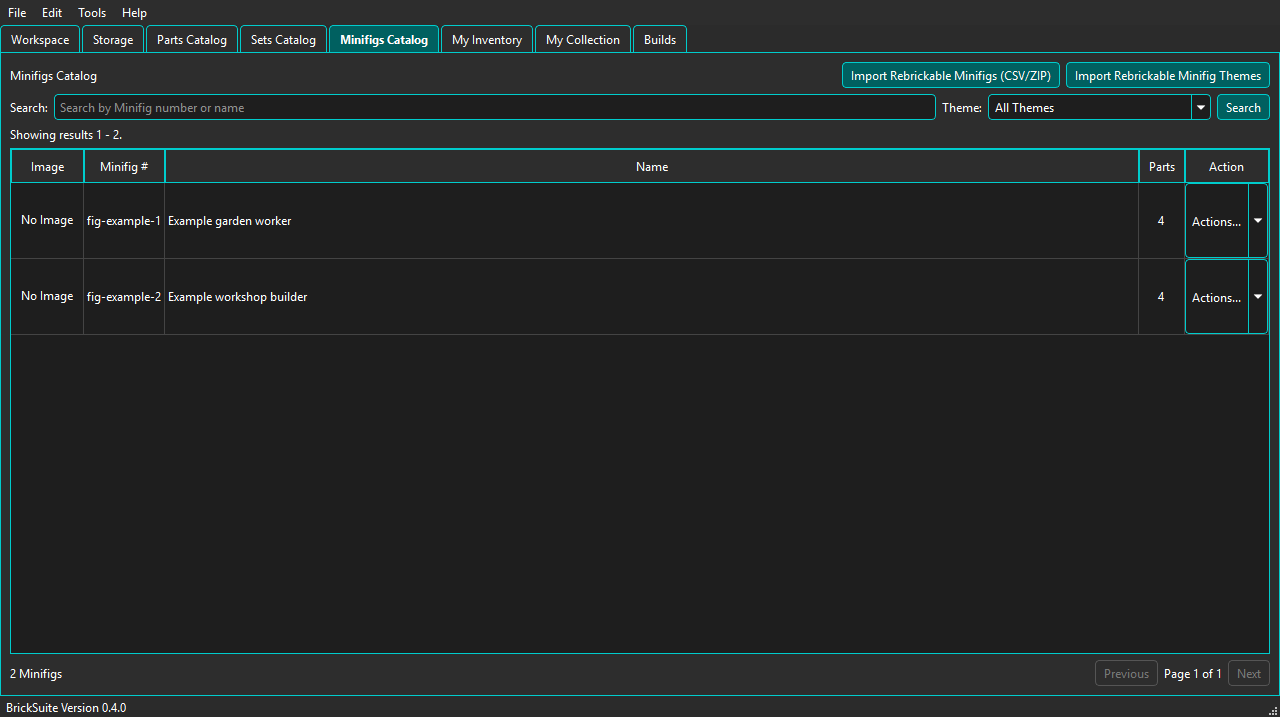Viewport: 1280px width, 717px height.
Task: Open the Tools menu
Action: [92, 13]
